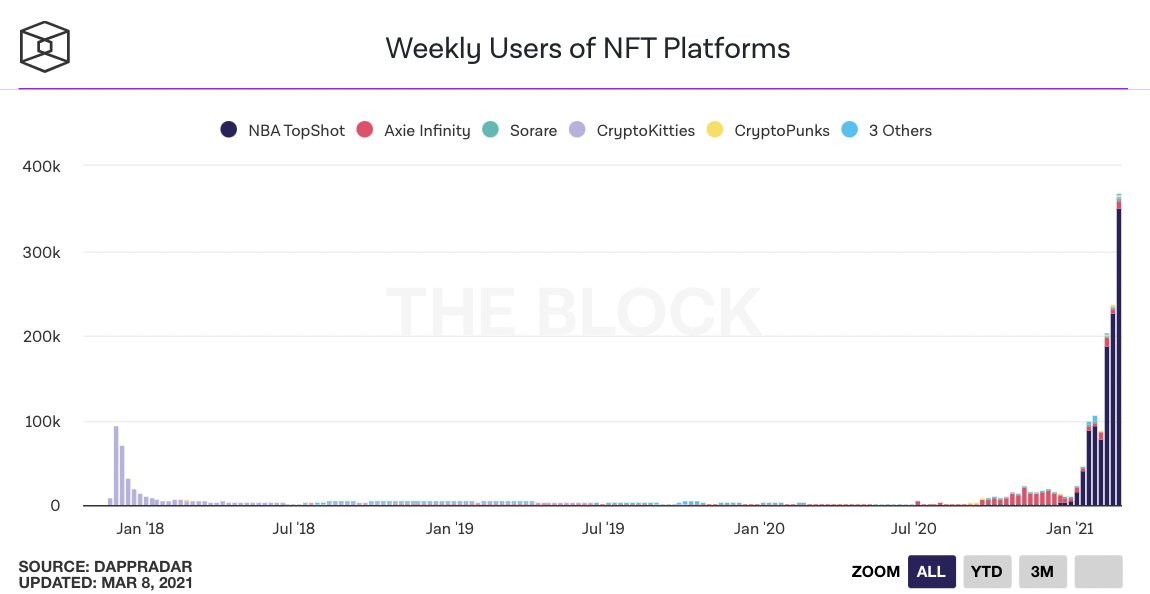
Task: Toggle Axie Infinity red legend dot
Action: [365, 130]
